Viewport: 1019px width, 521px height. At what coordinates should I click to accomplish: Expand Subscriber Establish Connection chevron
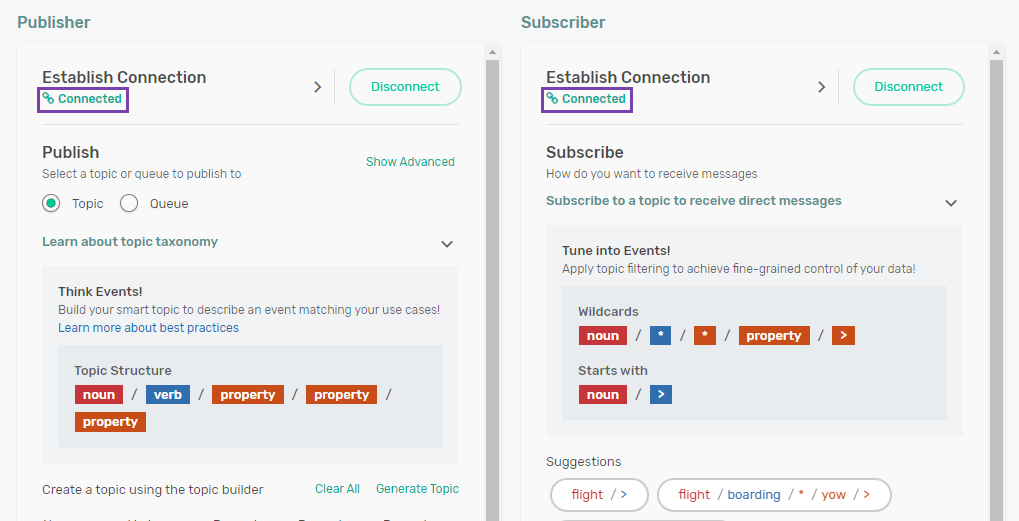click(821, 87)
